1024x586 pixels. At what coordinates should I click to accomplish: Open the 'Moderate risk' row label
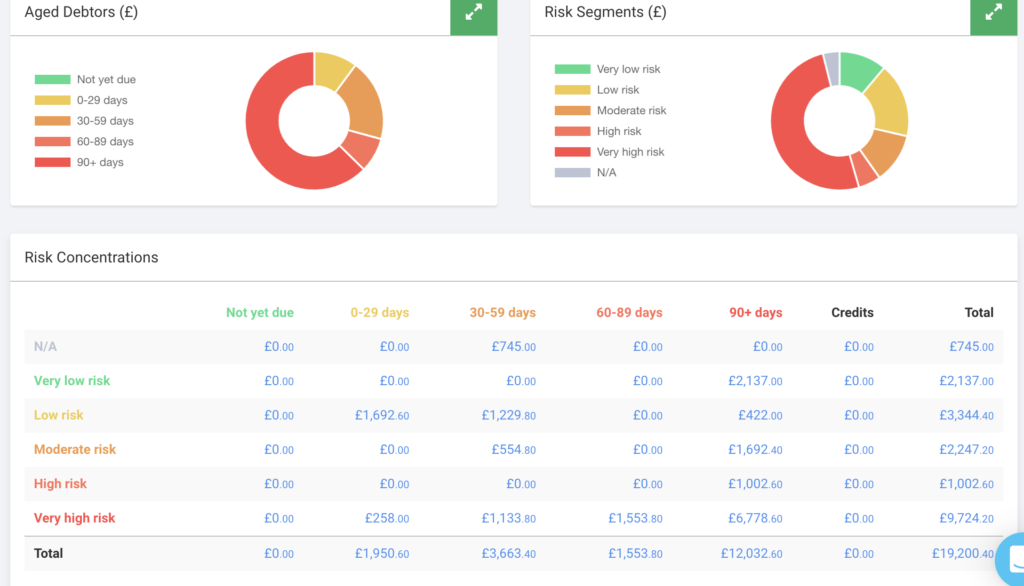pyautogui.click(x=75, y=450)
